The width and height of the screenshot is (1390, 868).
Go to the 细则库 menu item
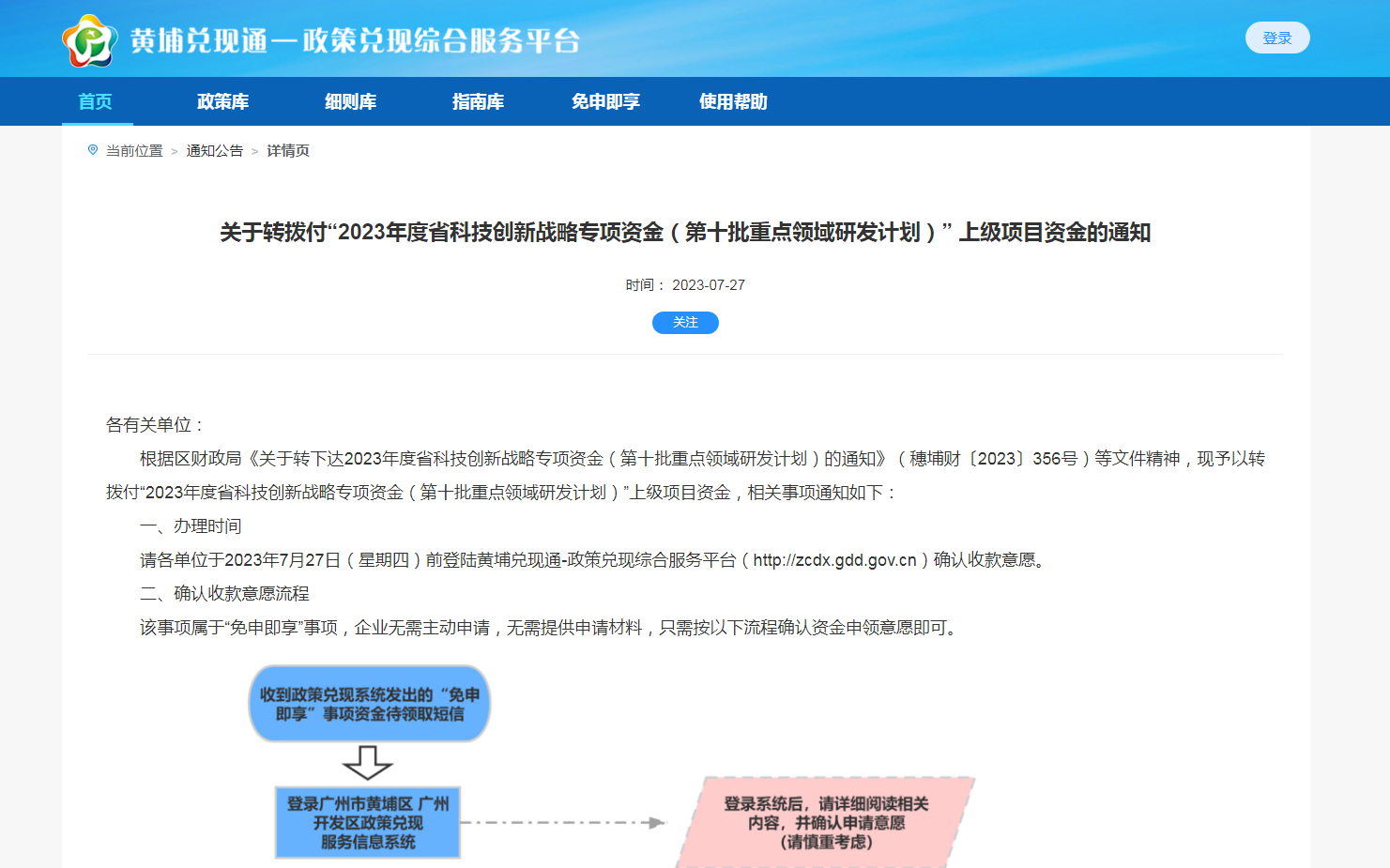point(351,101)
